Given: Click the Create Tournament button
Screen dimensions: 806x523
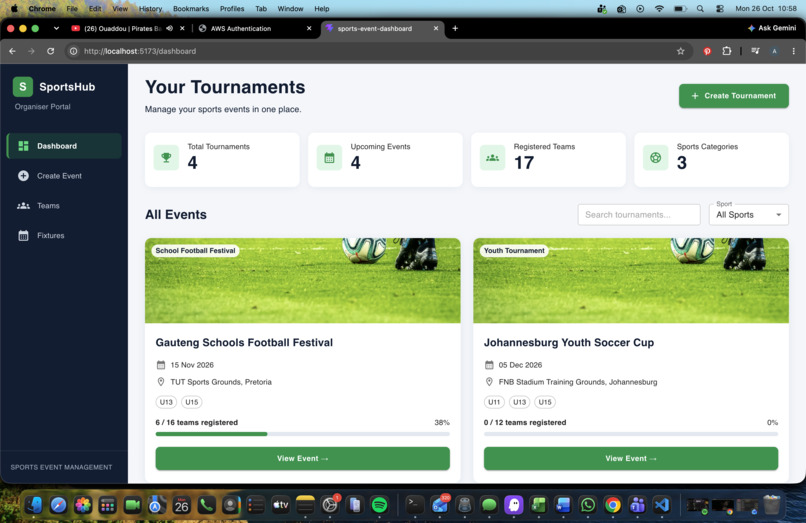Looking at the screenshot, I should point(734,96).
